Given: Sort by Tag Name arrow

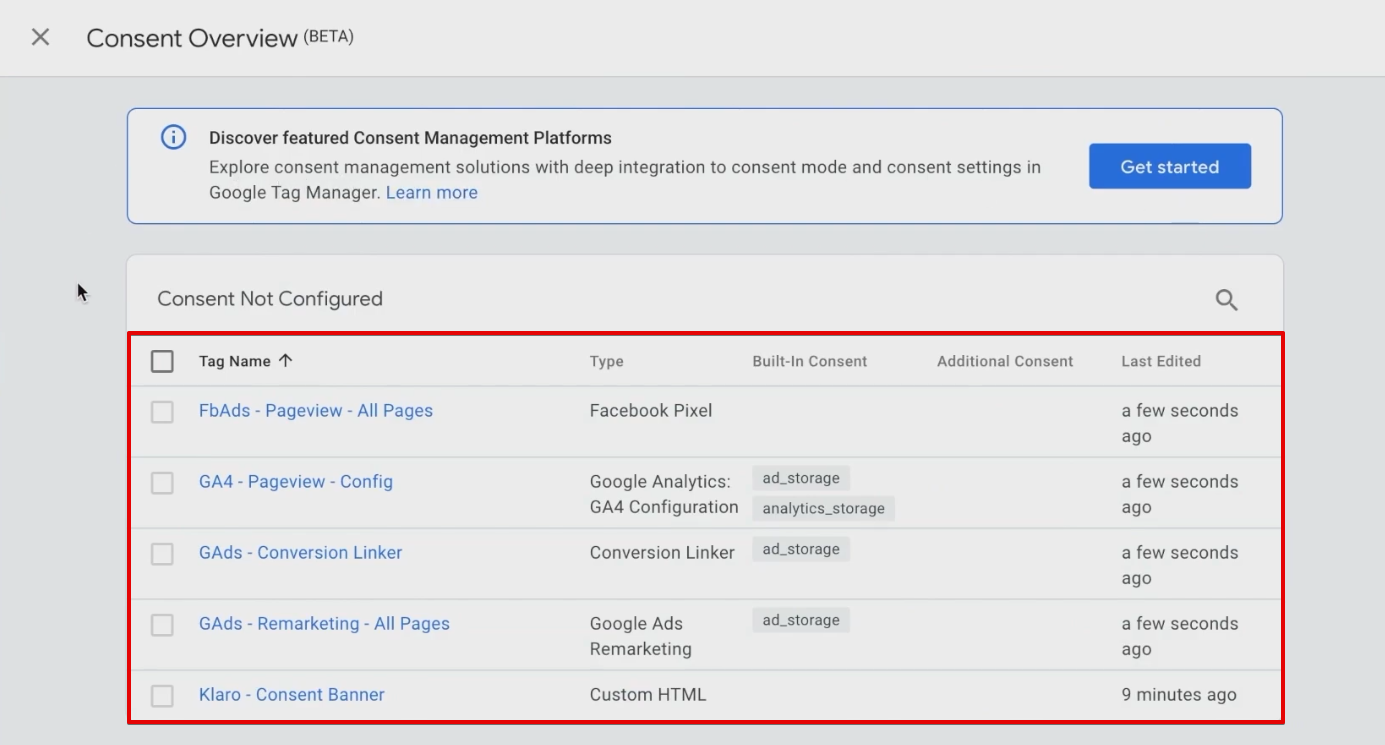Looking at the screenshot, I should (285, 361).
